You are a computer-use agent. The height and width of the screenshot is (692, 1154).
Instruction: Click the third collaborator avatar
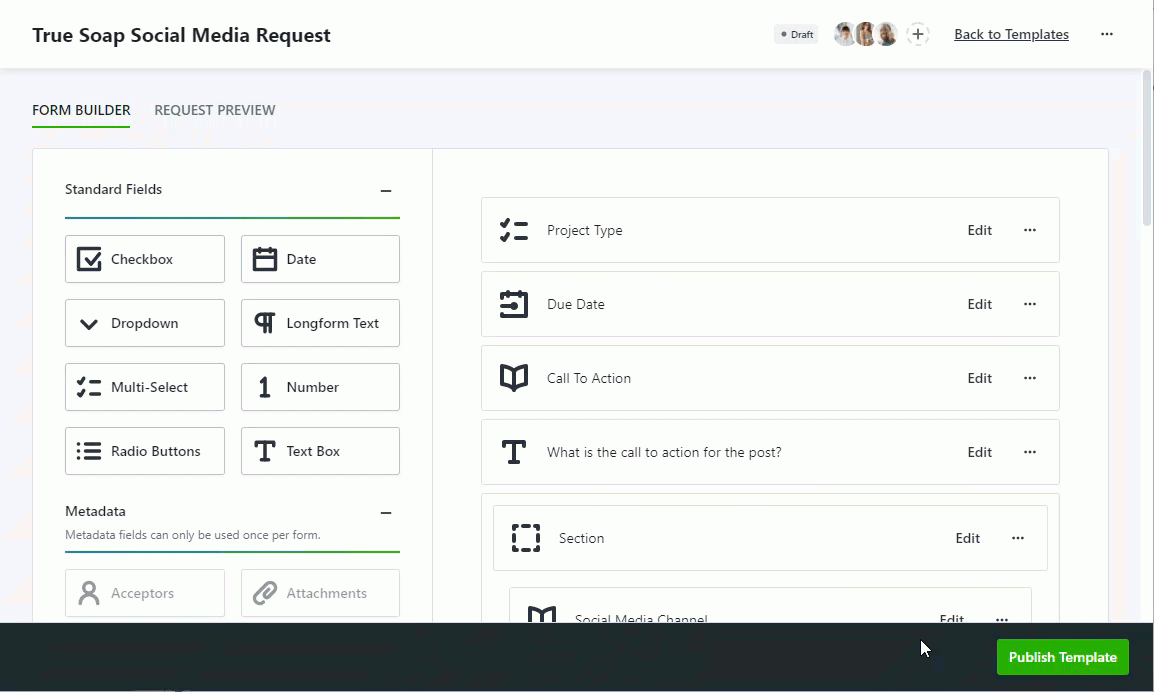coord(887,34)
